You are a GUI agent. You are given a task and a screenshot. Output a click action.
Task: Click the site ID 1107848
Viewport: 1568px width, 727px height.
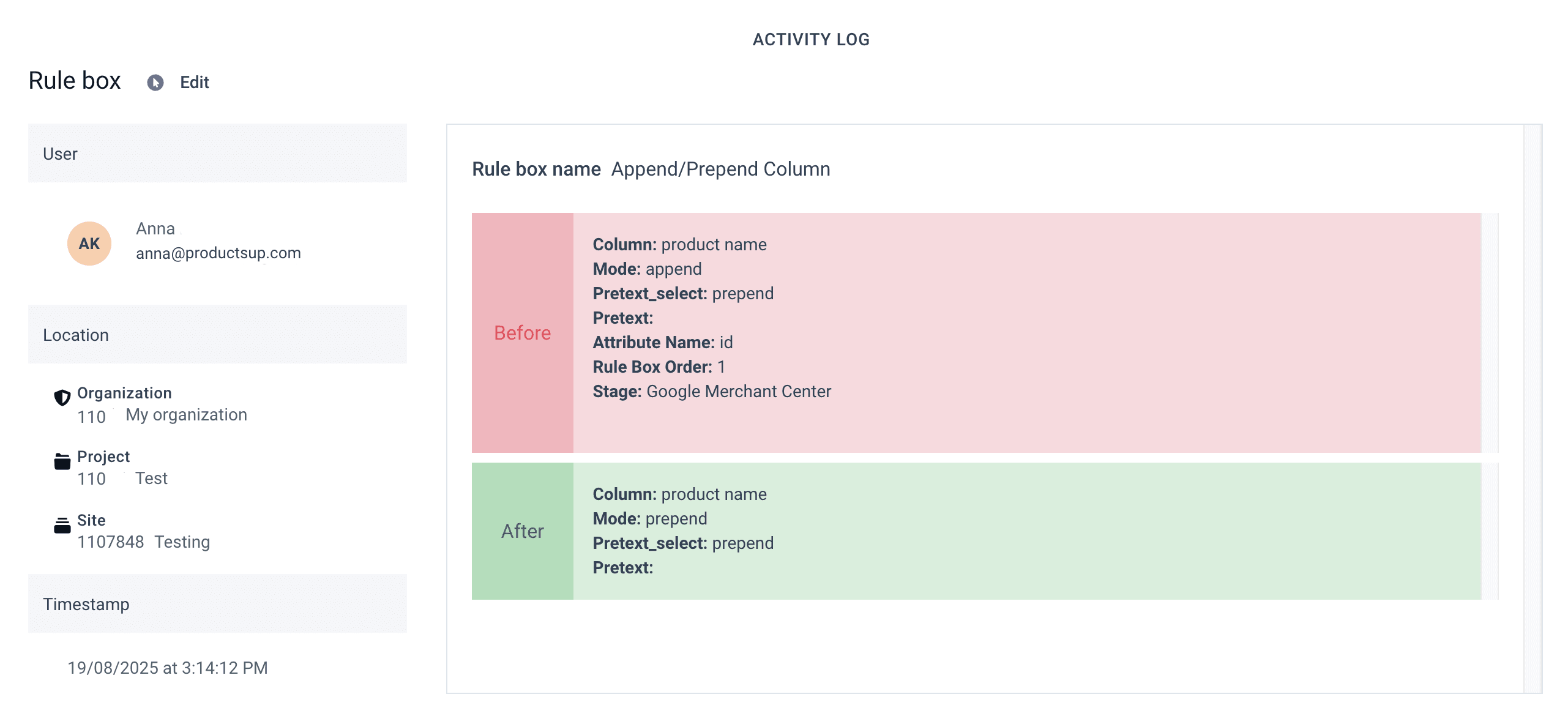tap(110, 542)
